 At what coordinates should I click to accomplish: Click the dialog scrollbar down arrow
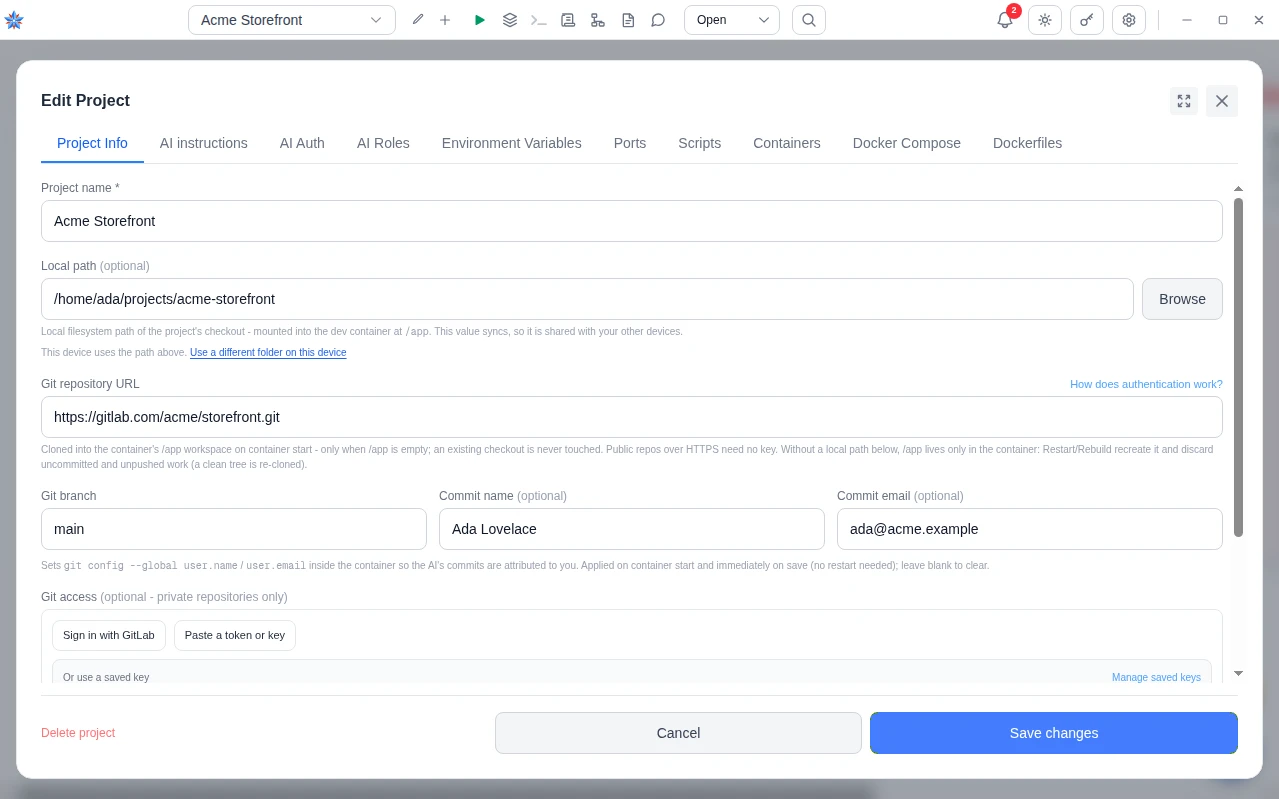click(1238, 674)
